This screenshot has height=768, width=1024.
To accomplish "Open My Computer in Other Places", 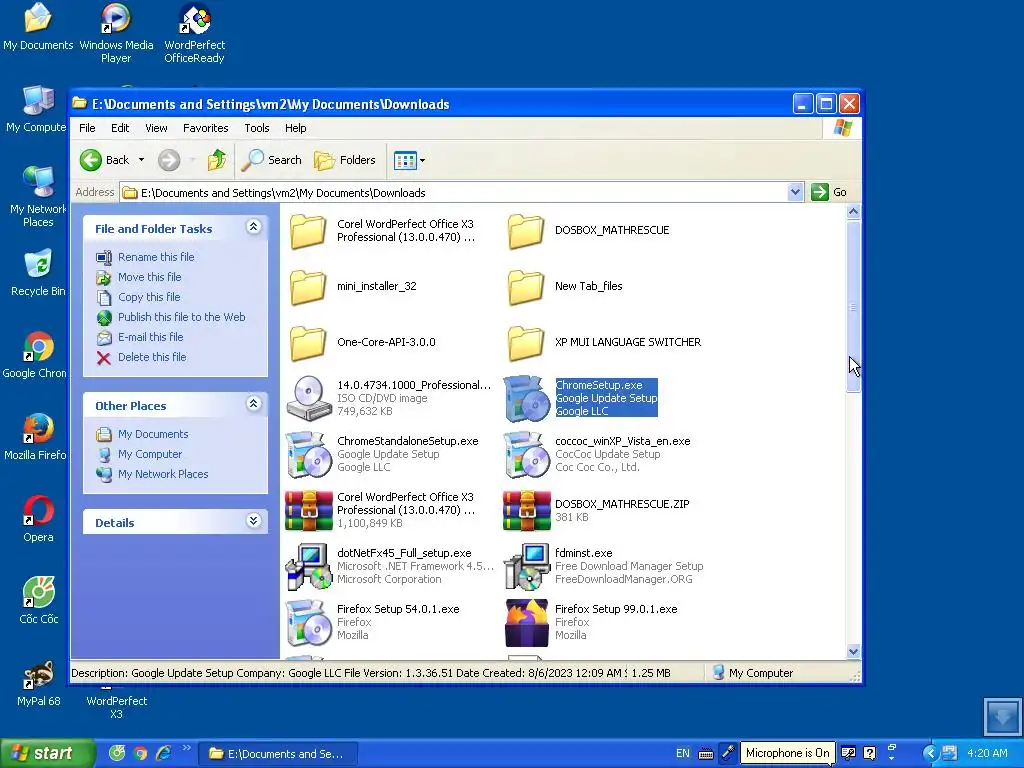I will pos(150,454).
